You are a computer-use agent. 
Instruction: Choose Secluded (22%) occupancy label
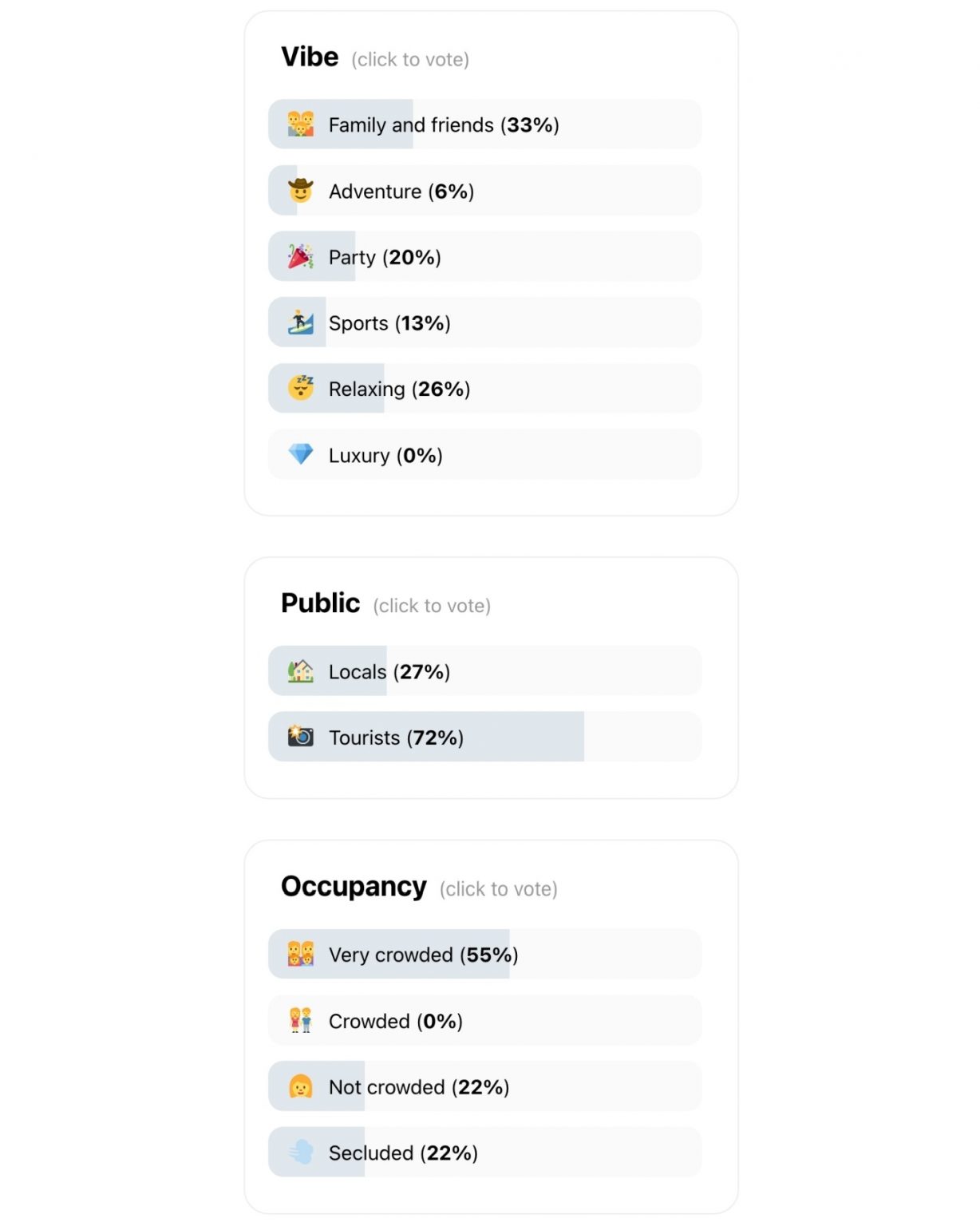click(x=404, y=1153)
